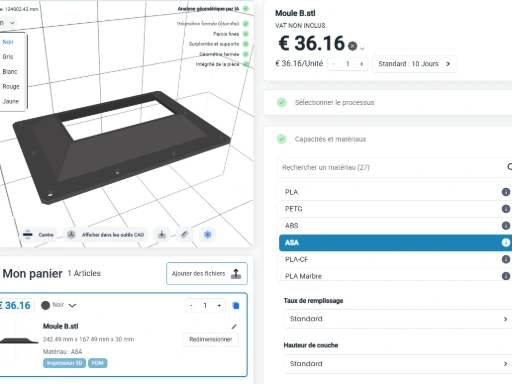Choose Blanc in the color list

pos(10,72)
